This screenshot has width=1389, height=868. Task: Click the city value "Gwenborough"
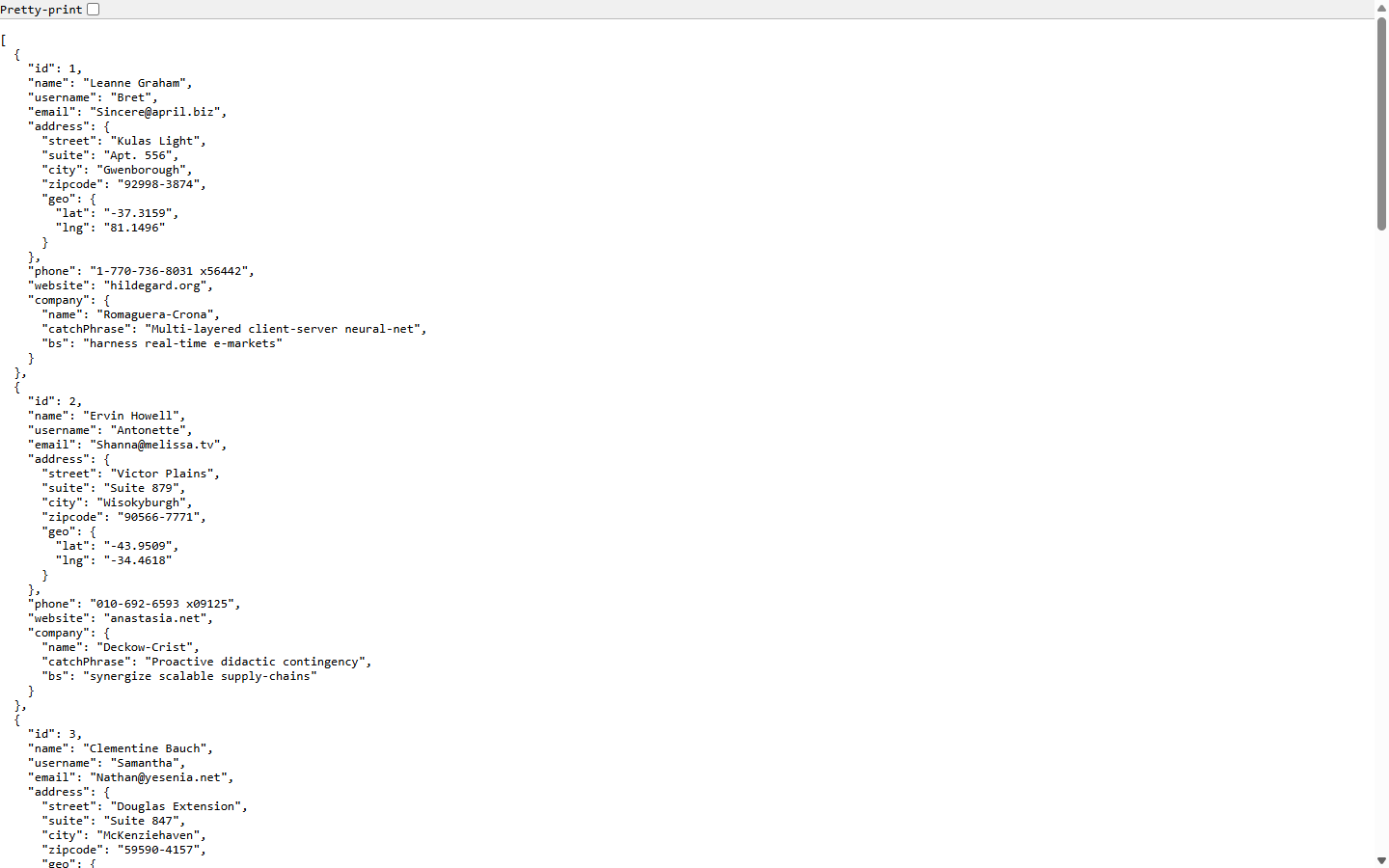[143, 170]
